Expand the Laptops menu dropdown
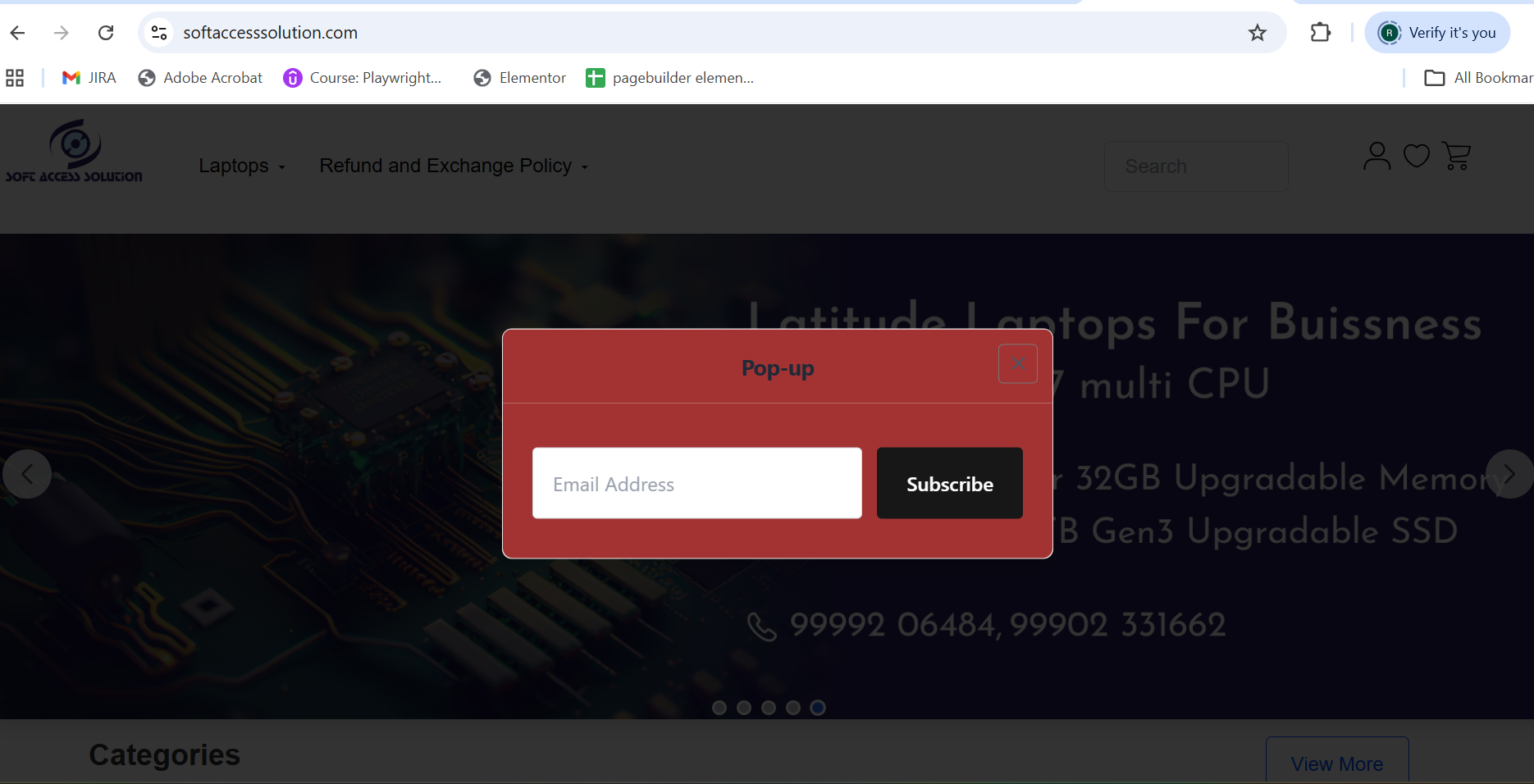The width and height of the screenshot is (1534, 784). click(x=242, y=166)
